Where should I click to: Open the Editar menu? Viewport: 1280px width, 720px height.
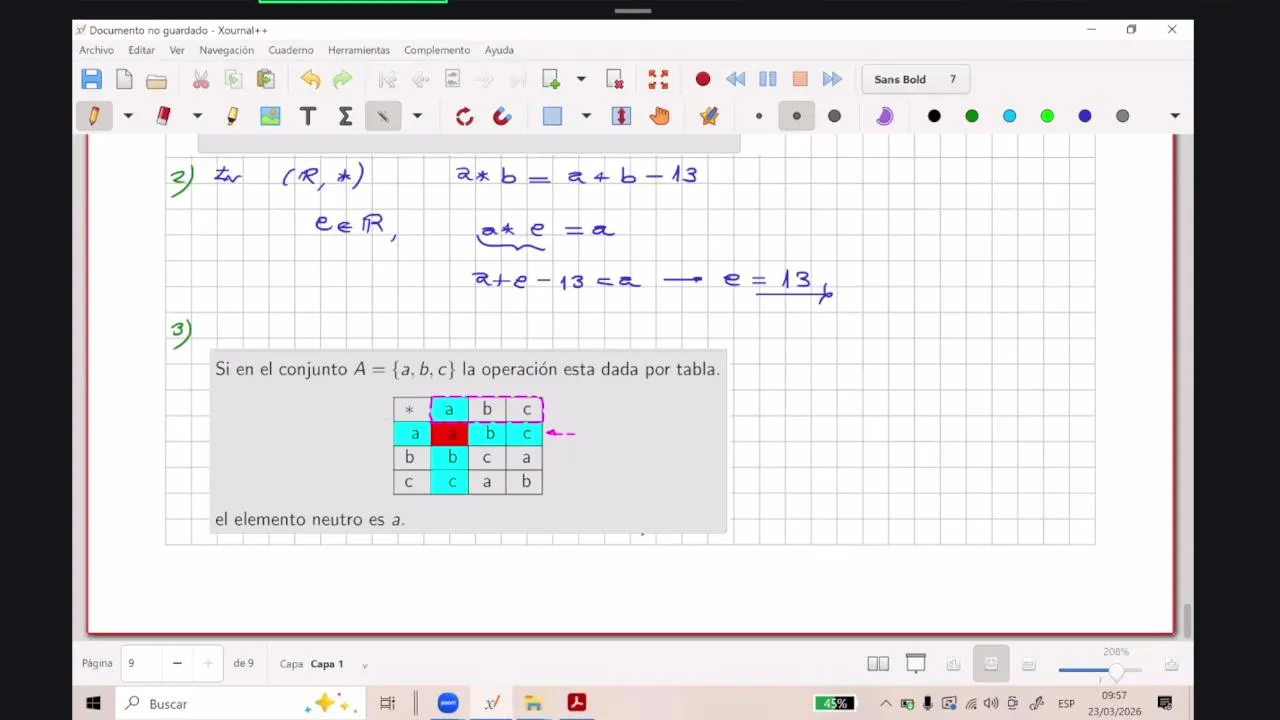(141, 50)
